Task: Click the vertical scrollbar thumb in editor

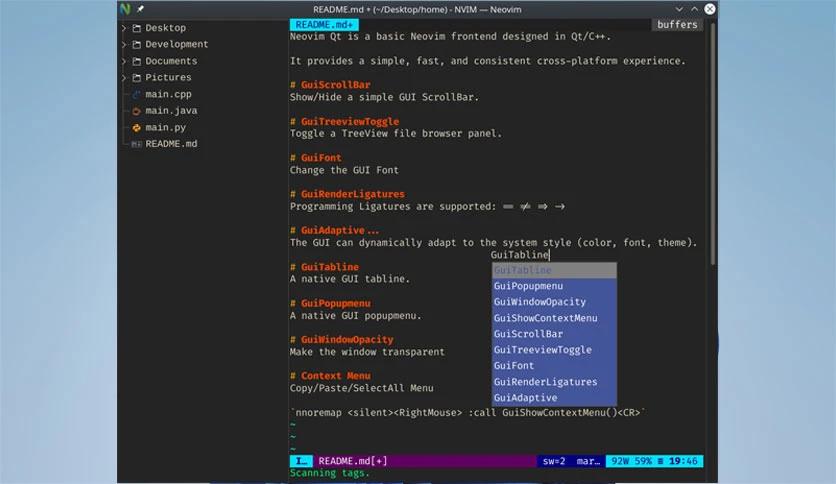Action: pyautogui.click(x=713, y=143)
